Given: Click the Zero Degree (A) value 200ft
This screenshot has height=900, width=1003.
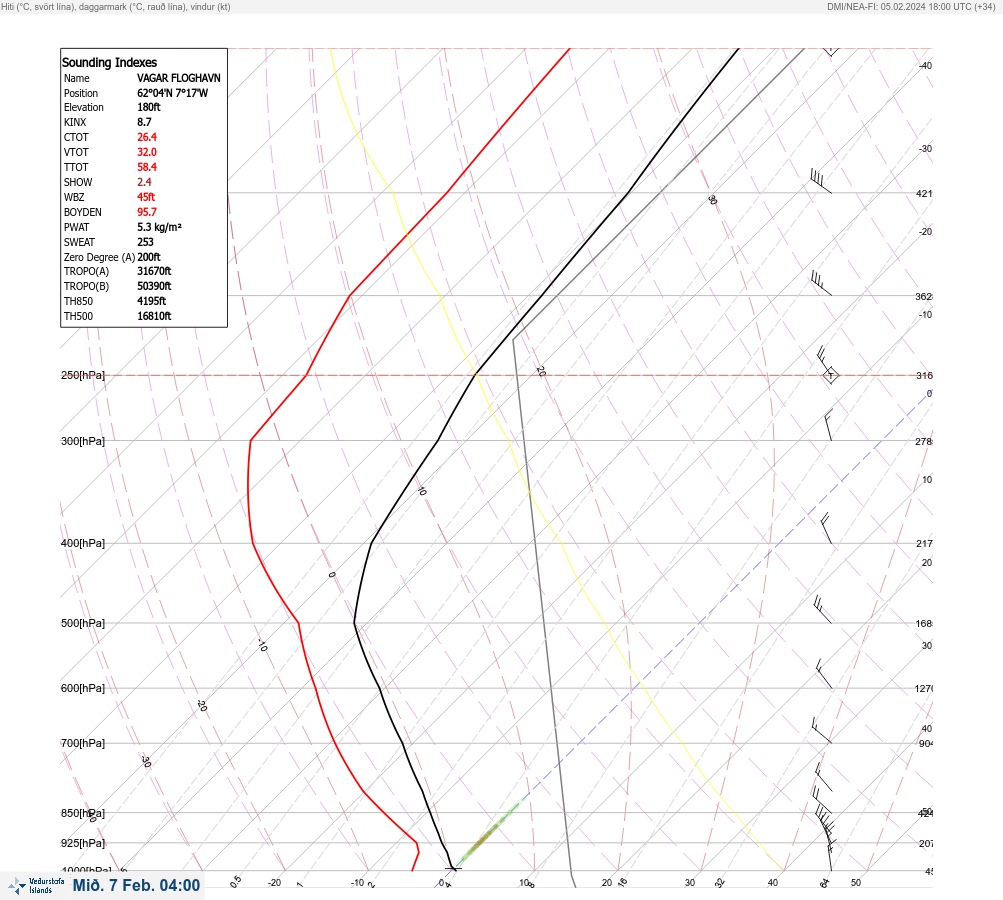Looking at the screenshot, I should click(148, 257).
